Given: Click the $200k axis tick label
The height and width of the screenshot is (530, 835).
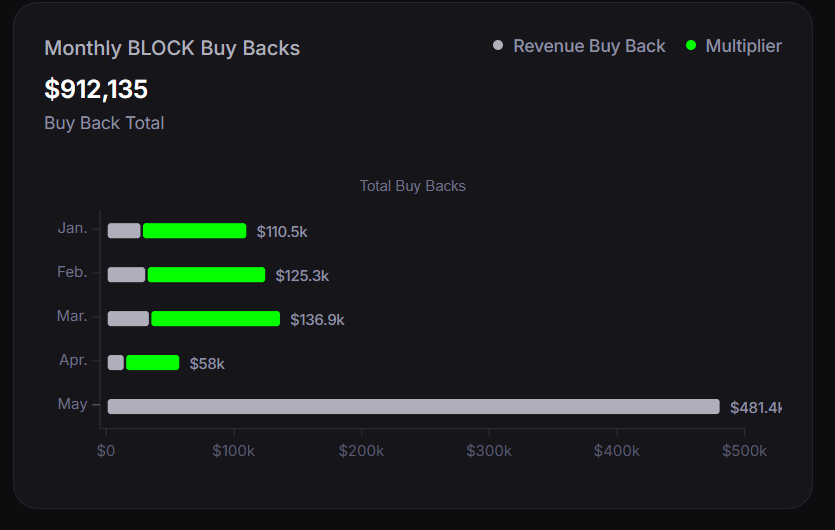Looking at the screenshot, I should (x=361, y=451).
